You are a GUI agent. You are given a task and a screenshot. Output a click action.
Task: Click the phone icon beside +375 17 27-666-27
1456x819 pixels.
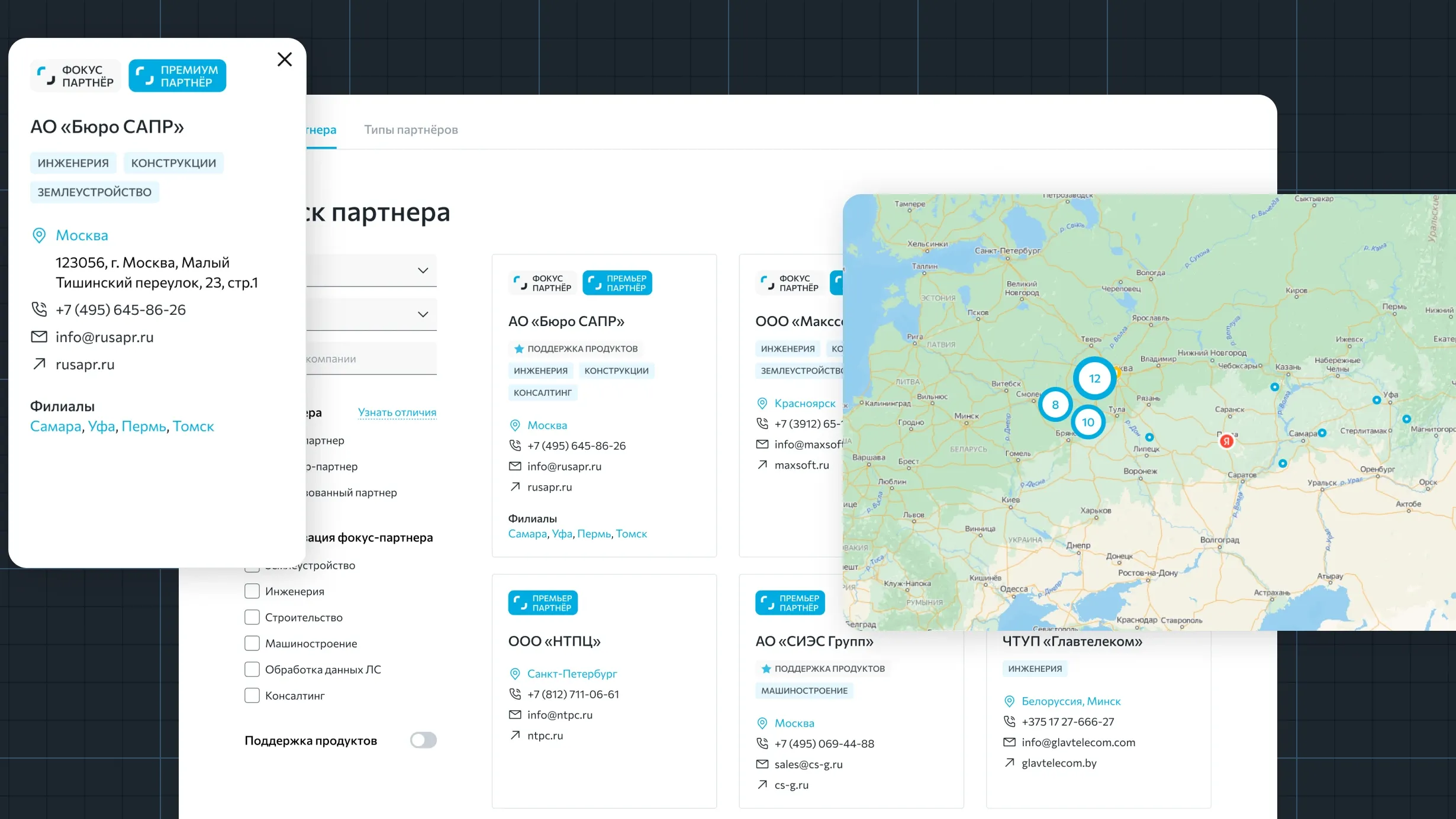[1010, 722]
